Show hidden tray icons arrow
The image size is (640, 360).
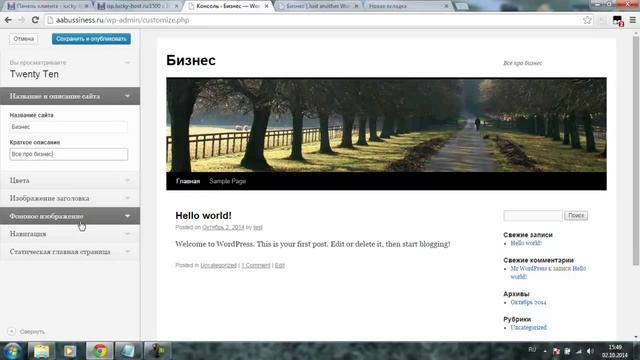pyautogui.click(x=545, y=351)
